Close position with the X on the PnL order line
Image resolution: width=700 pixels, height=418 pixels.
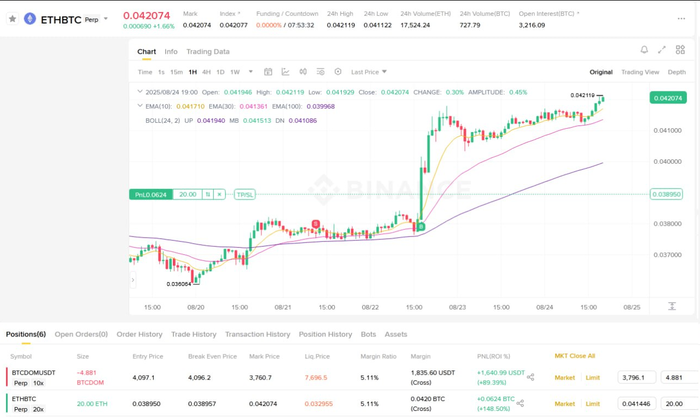(219, 194)
